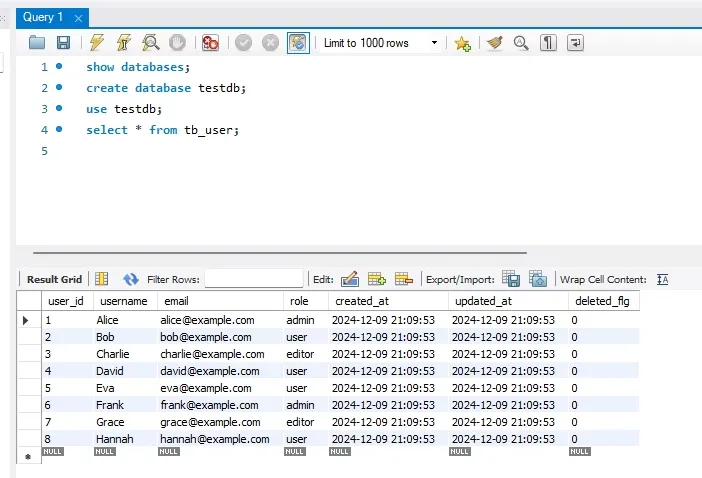Export the recordset to an external file
The image size is (702, 478).
tap(510, 279)
